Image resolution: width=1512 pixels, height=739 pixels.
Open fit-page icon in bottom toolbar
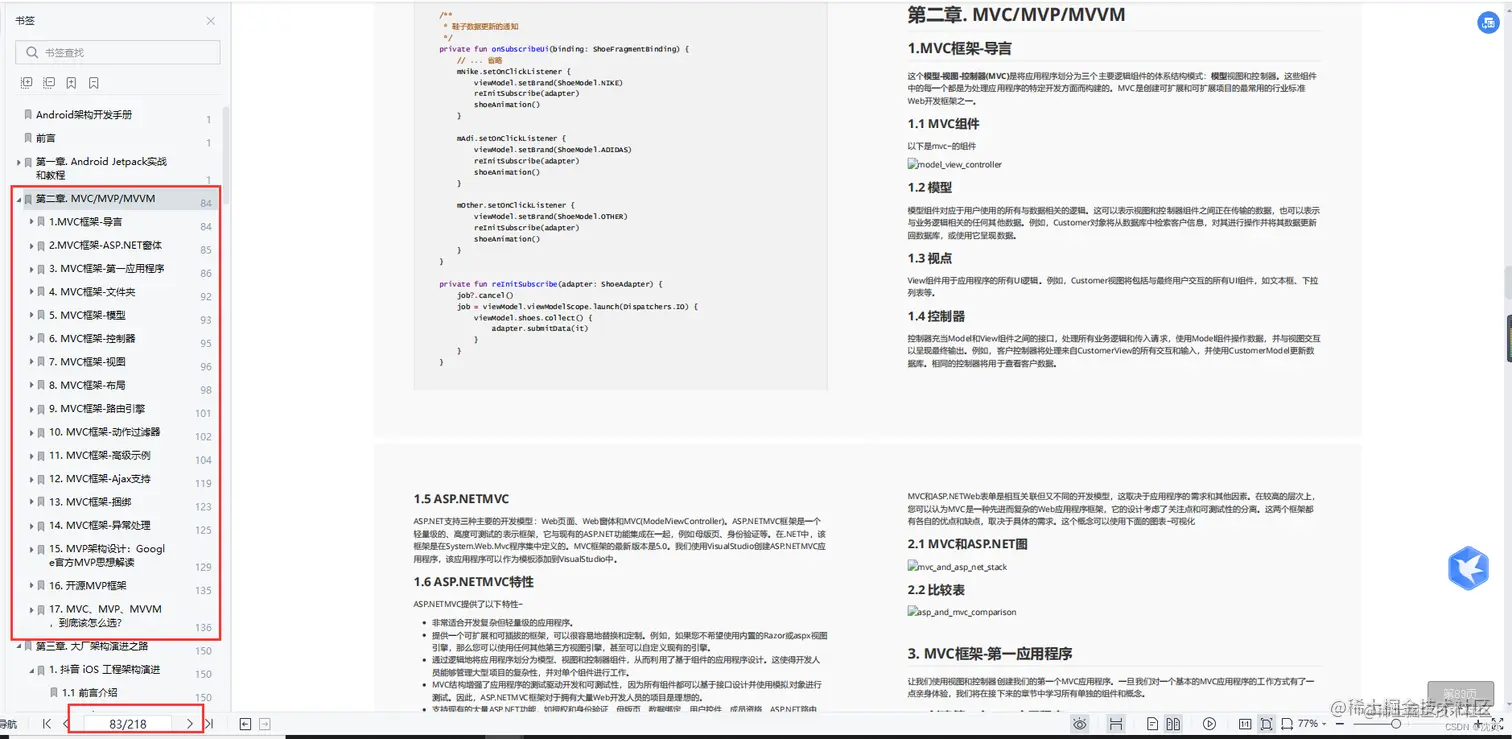click(x=1267, y=723)
